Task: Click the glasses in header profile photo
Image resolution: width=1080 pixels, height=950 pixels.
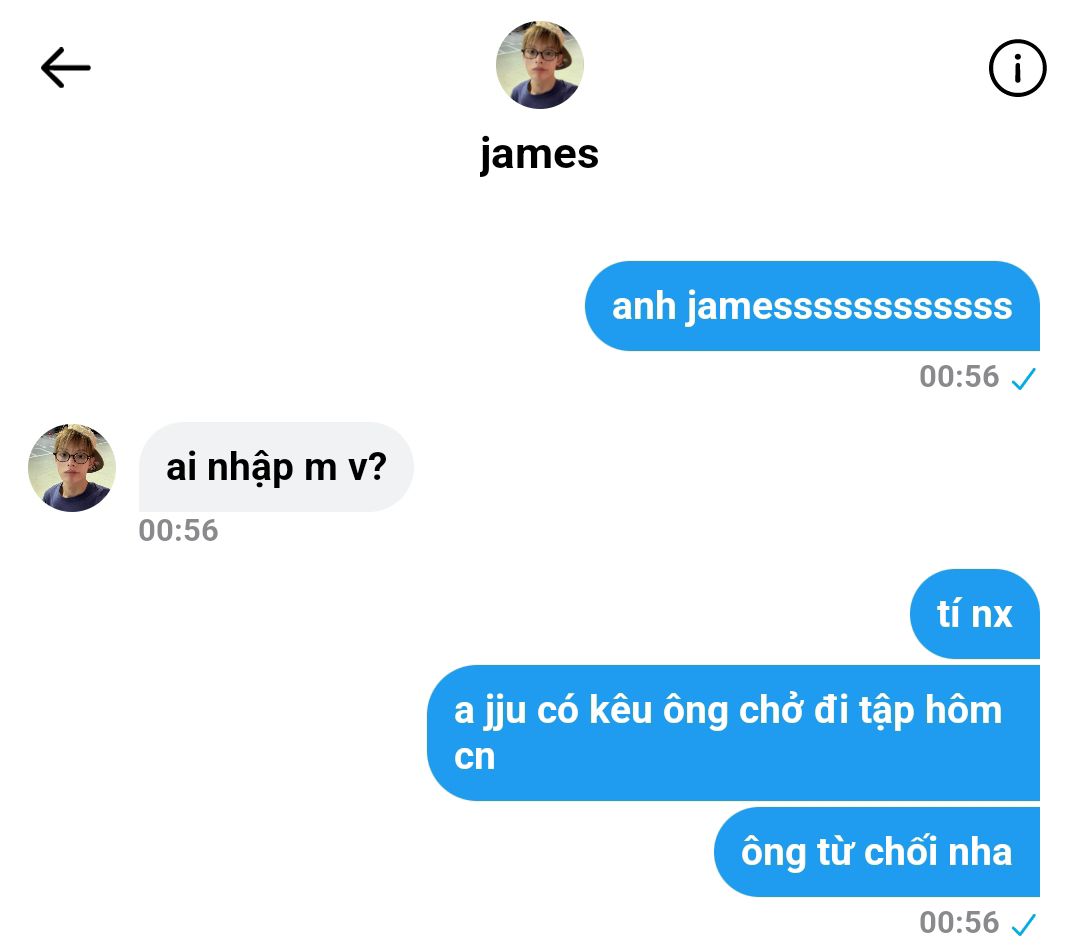Action: click(x=539, y=54)
